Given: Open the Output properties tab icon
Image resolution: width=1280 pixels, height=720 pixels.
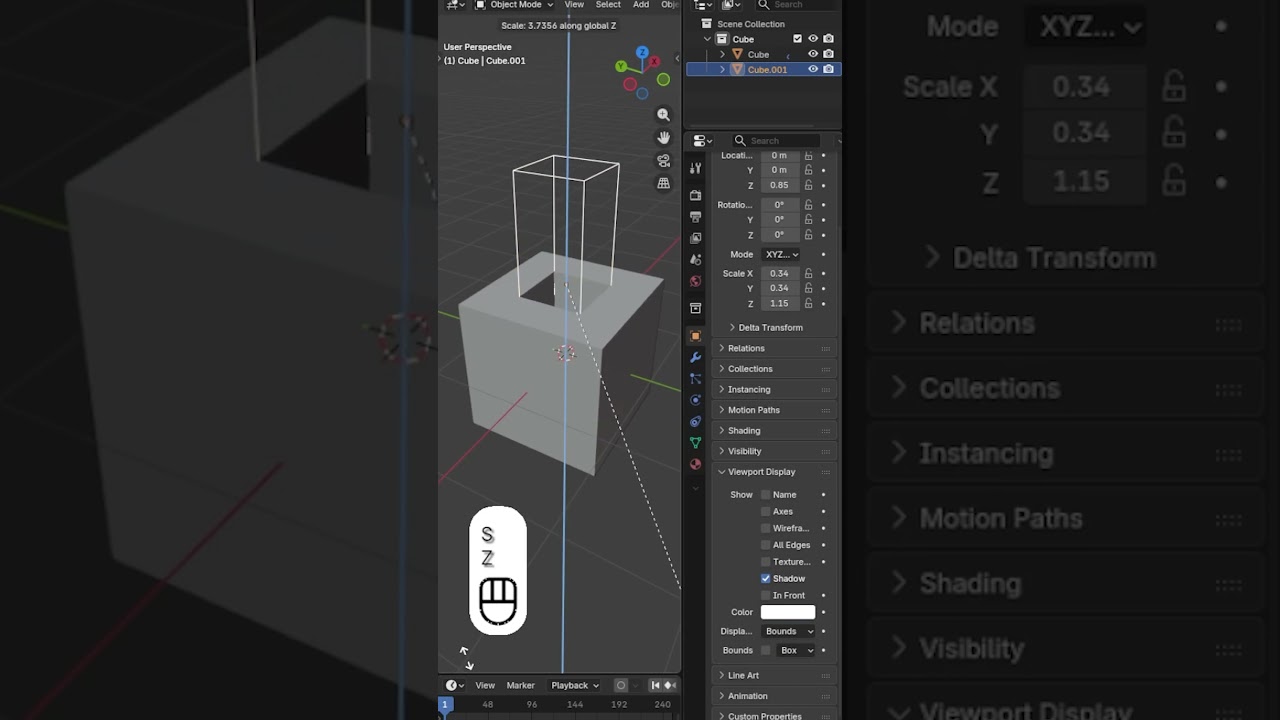Looking at the screenshot, I should pyautogui.click(x=696, y=216).
